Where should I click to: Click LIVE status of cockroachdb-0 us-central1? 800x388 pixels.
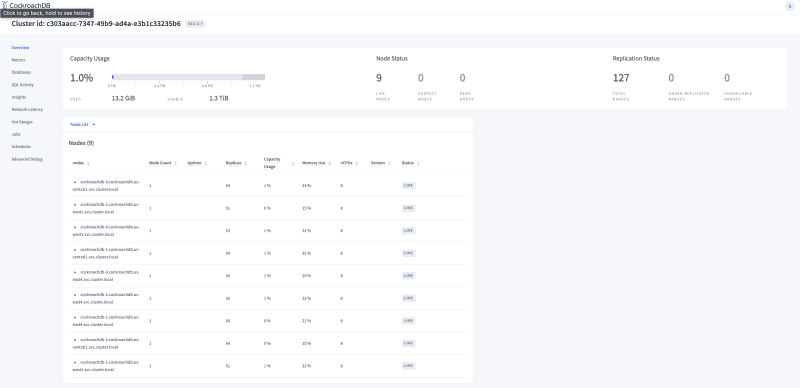(408, 185)
